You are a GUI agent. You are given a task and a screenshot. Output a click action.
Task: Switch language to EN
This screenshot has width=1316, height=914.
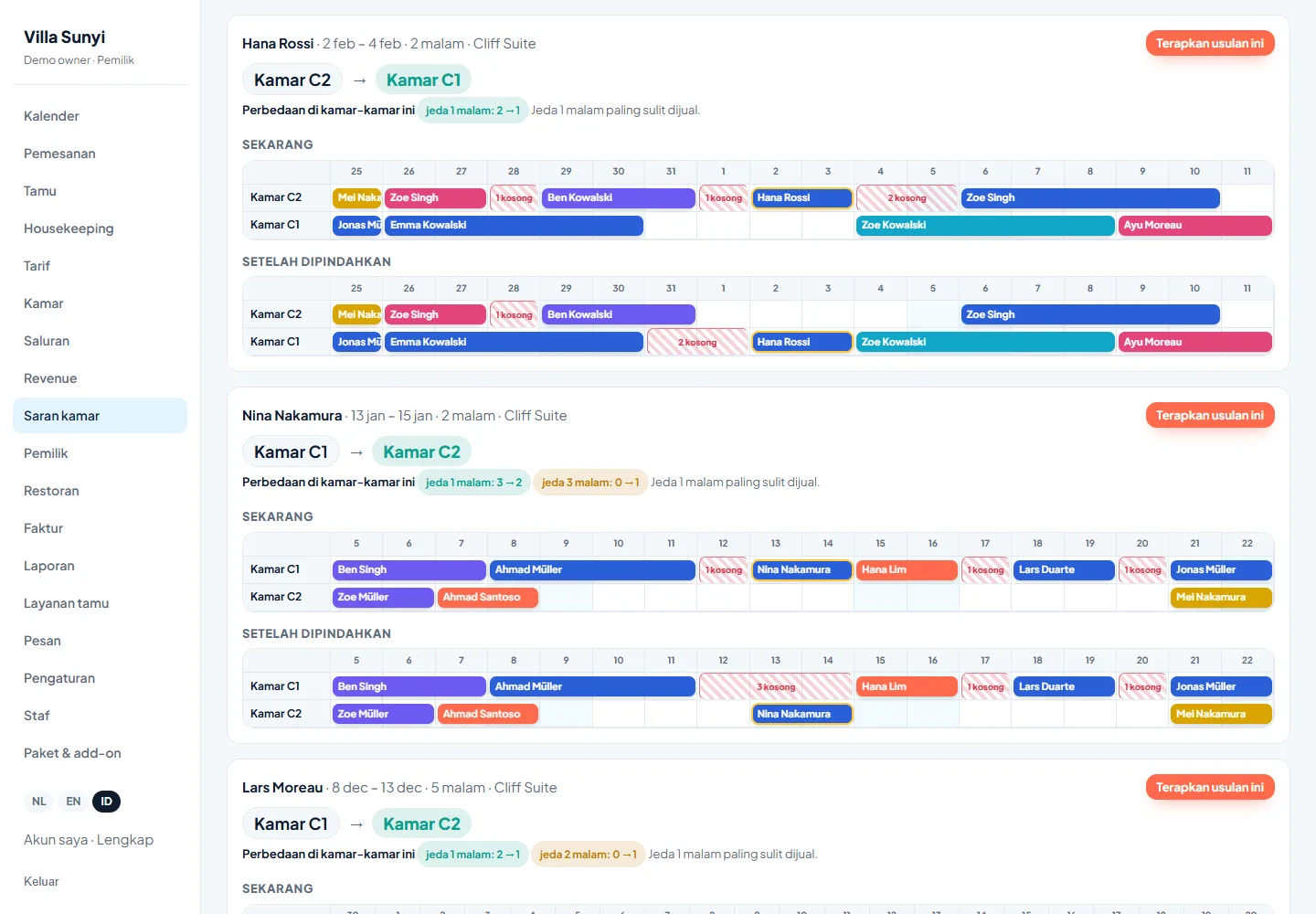tap(73, 802)
